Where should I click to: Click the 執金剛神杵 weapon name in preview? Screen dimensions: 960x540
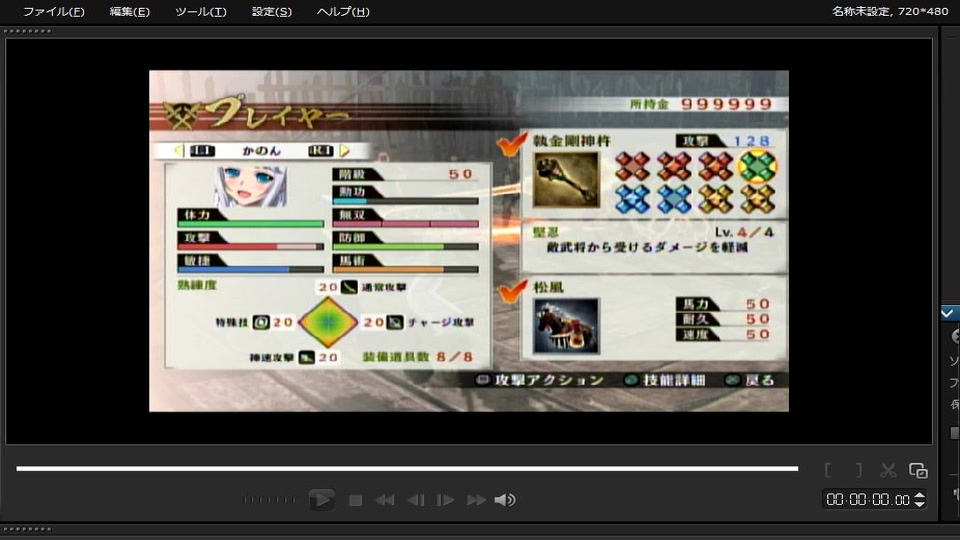coord(571,141)
